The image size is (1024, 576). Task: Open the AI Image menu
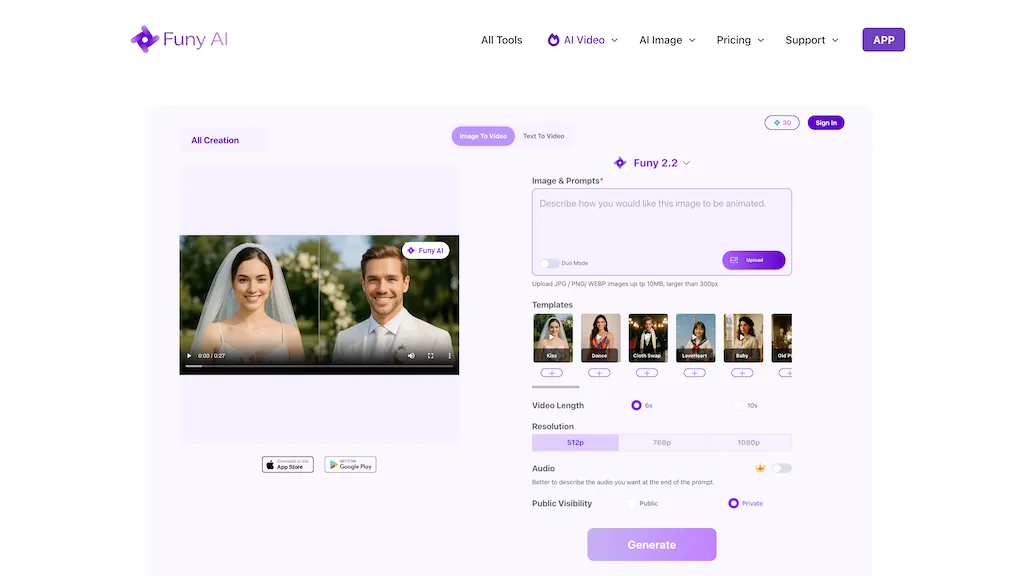click(667, 40)
